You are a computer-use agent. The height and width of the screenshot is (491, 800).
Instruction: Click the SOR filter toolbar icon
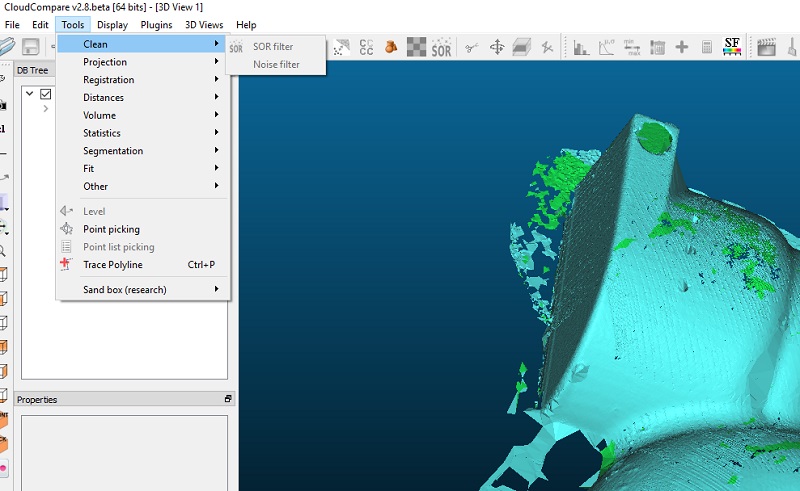coord(441,47)
